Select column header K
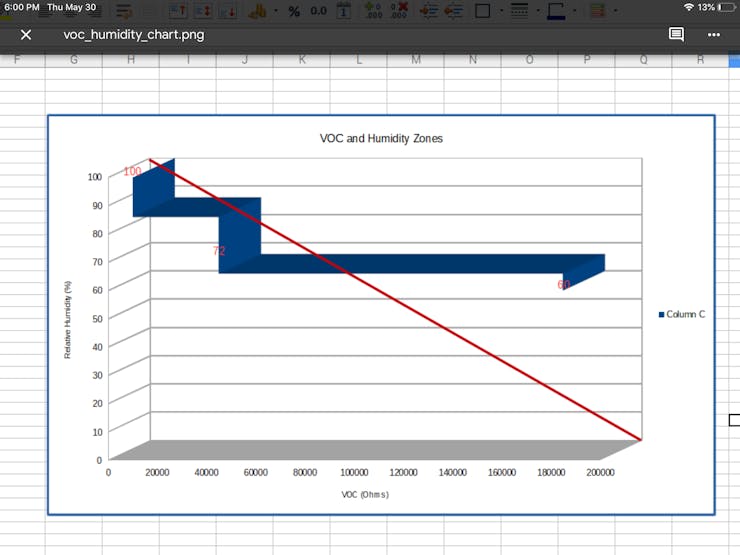Image resolution: width=740 pixels, height=555 pixels. (302, 60)
